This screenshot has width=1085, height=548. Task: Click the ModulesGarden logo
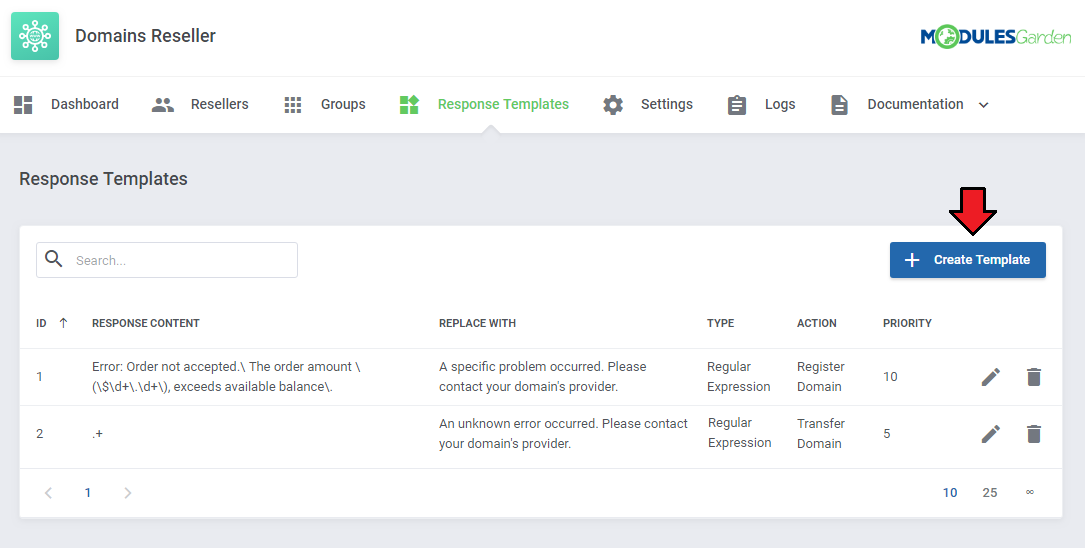point(996,37)
